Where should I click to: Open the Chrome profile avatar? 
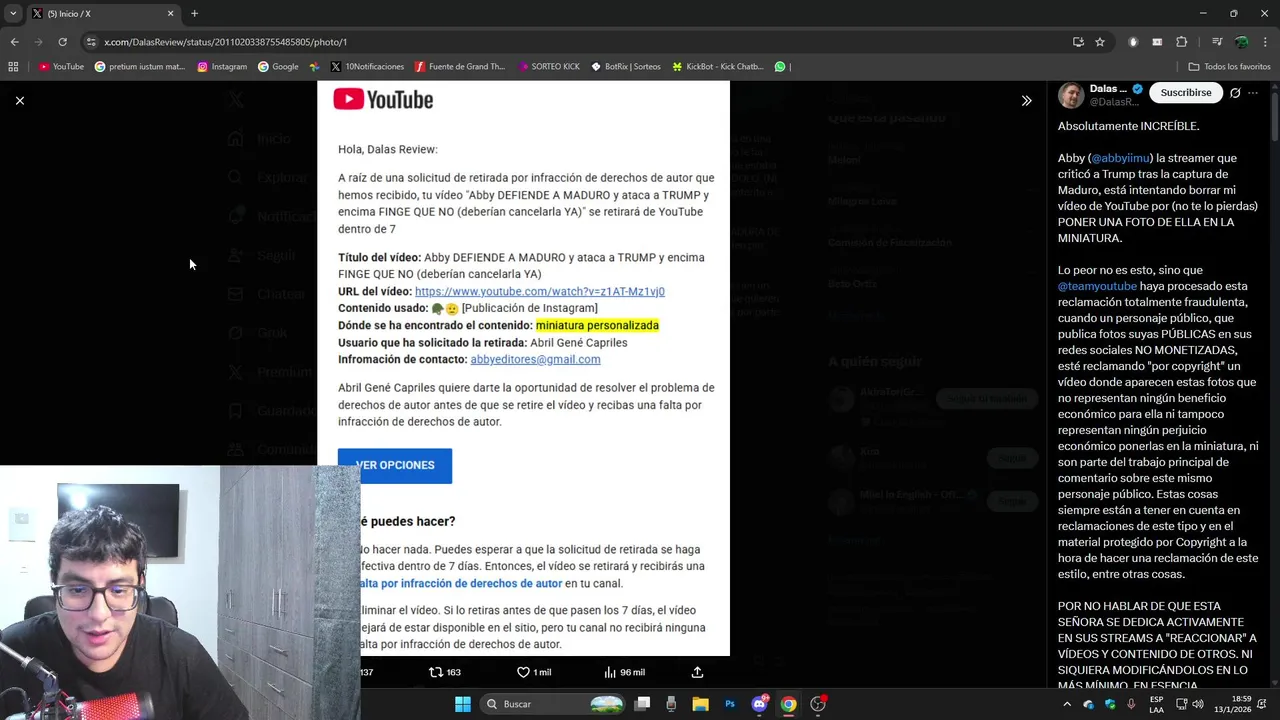click(1241, 42)
